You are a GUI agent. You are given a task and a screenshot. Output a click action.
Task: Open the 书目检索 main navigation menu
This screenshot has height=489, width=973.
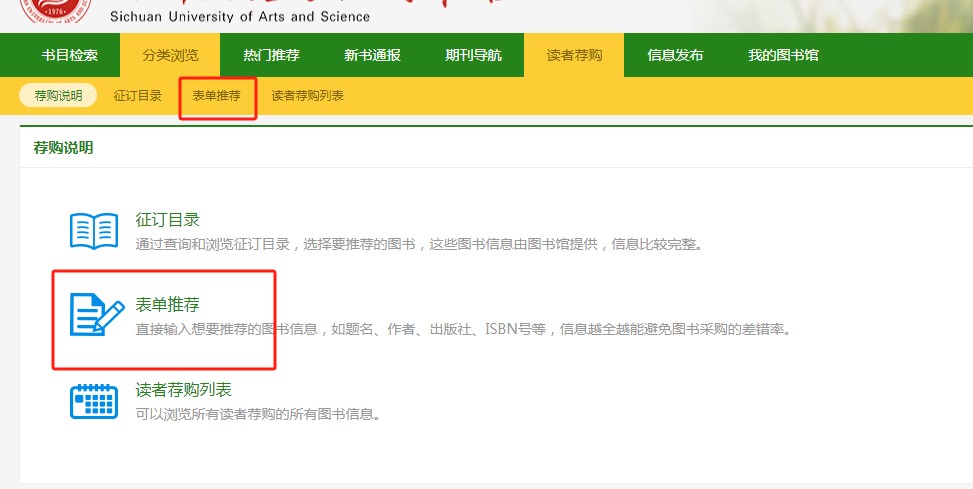pos(70,55)
